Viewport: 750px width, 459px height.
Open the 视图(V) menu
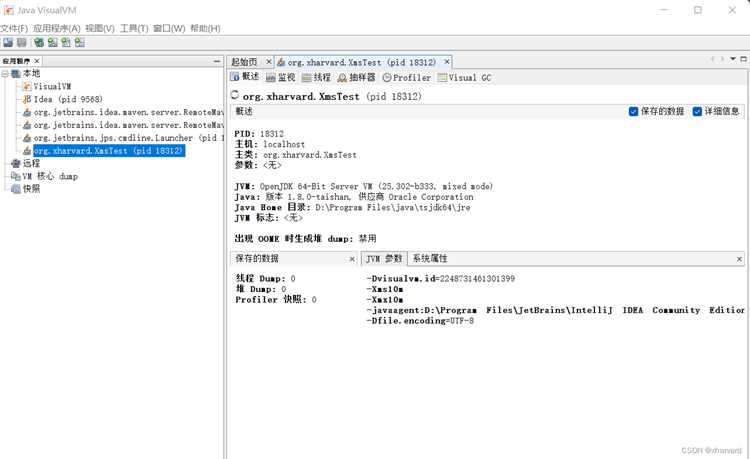[100, 29]
